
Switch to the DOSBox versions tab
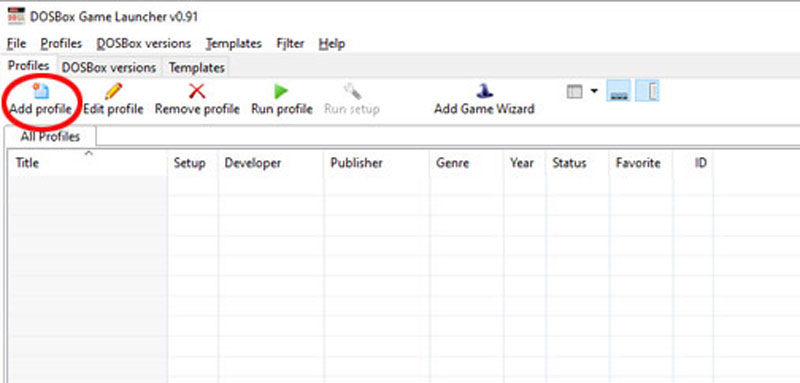pyautogui.click(x=109, y=68)
